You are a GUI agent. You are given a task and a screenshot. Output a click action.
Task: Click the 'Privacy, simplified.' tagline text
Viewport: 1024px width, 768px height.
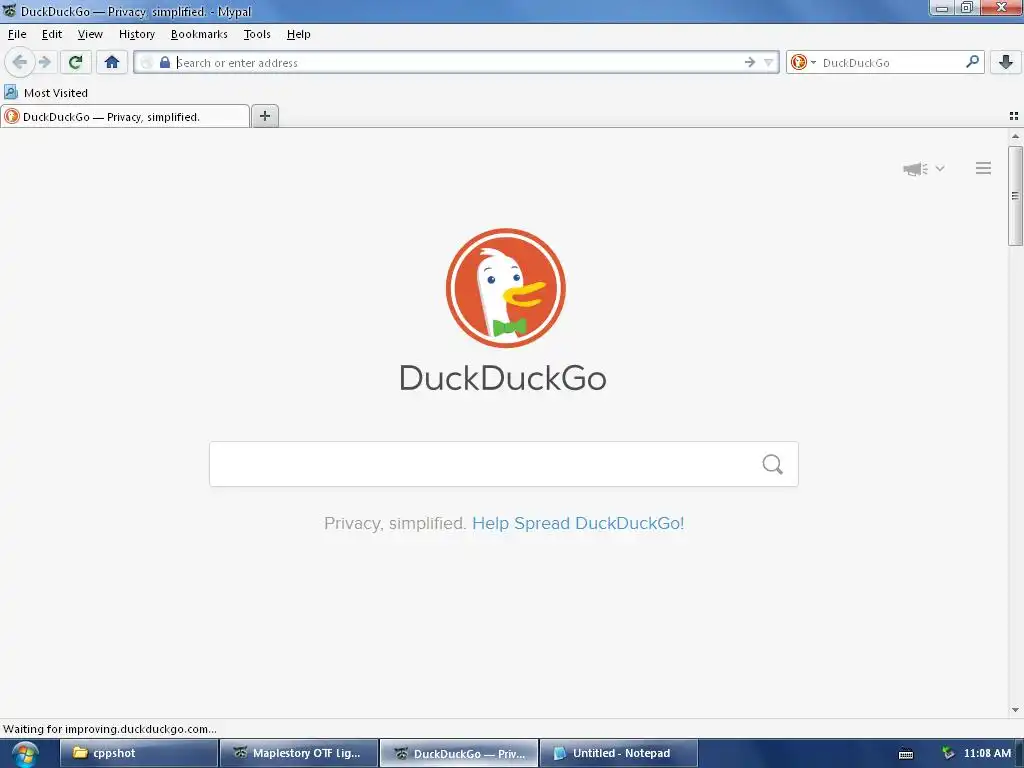click(395, 523)
